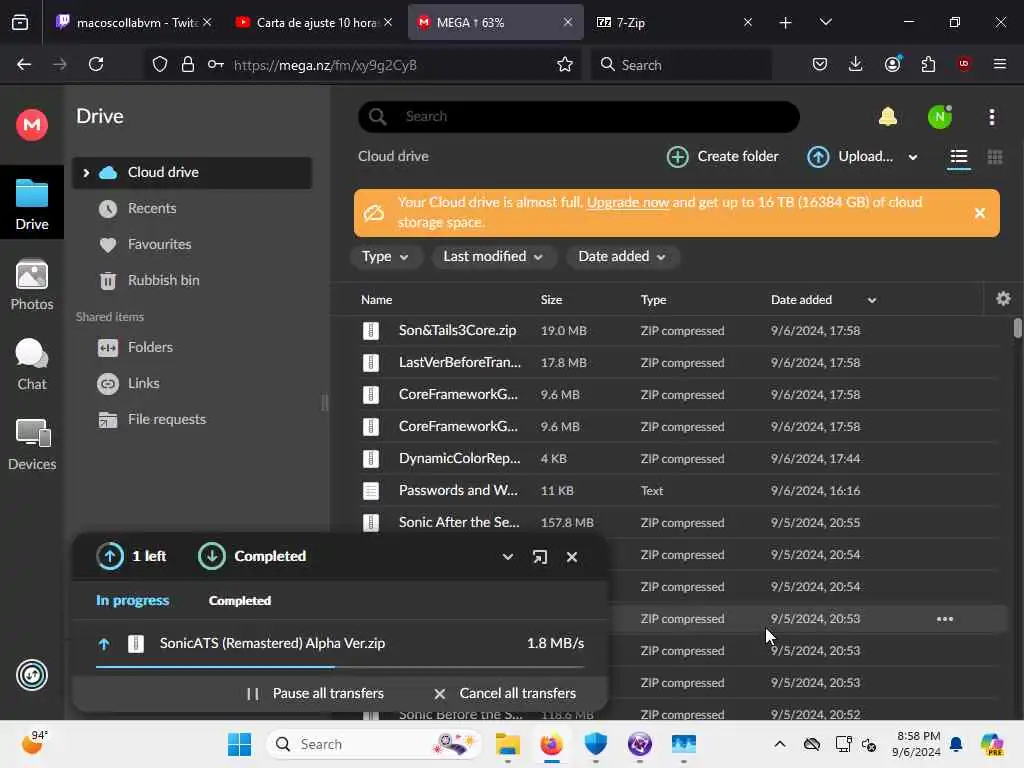Expand the Upload dropdown arrow

pyautogui.click(x=913, y=157)
